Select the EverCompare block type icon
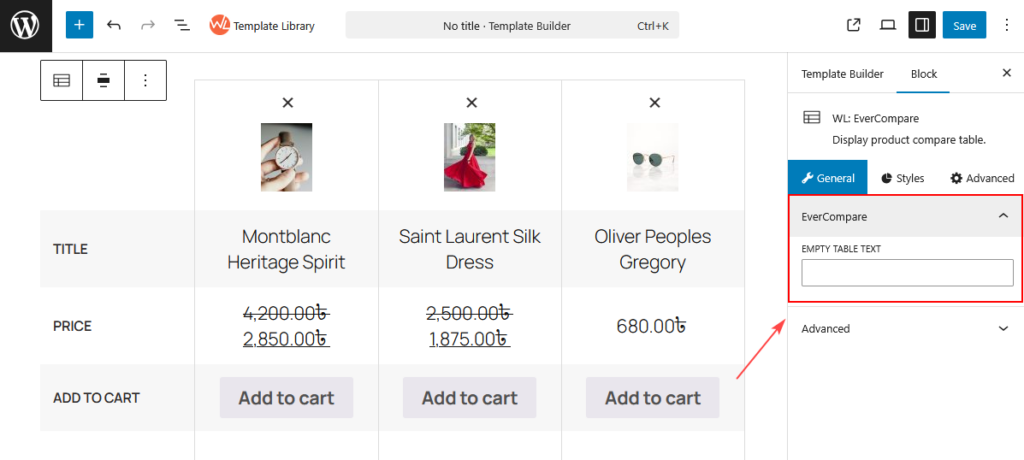The height and width of the screenshot is (460, 1024). (x=61, y=80)
